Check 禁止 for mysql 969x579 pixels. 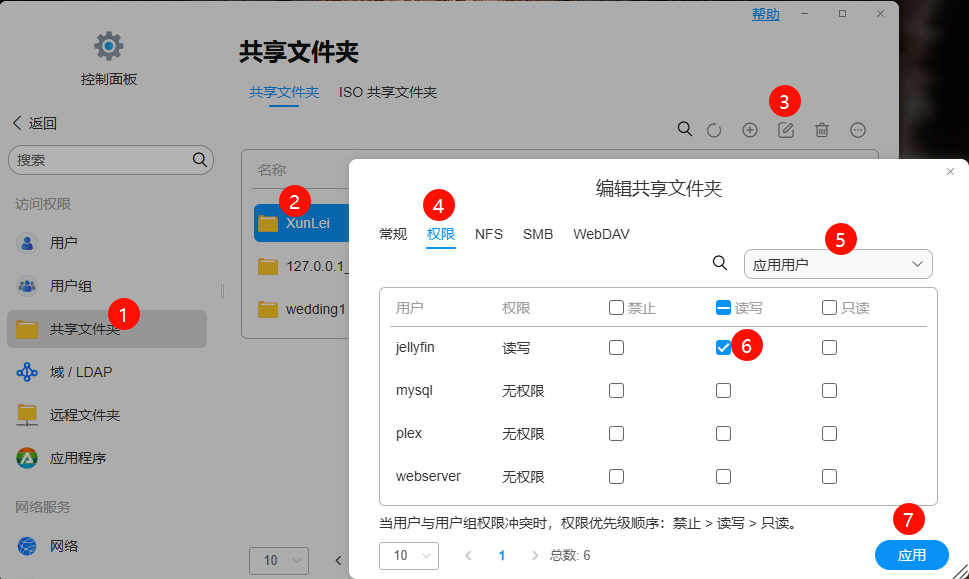coord(616,391)
